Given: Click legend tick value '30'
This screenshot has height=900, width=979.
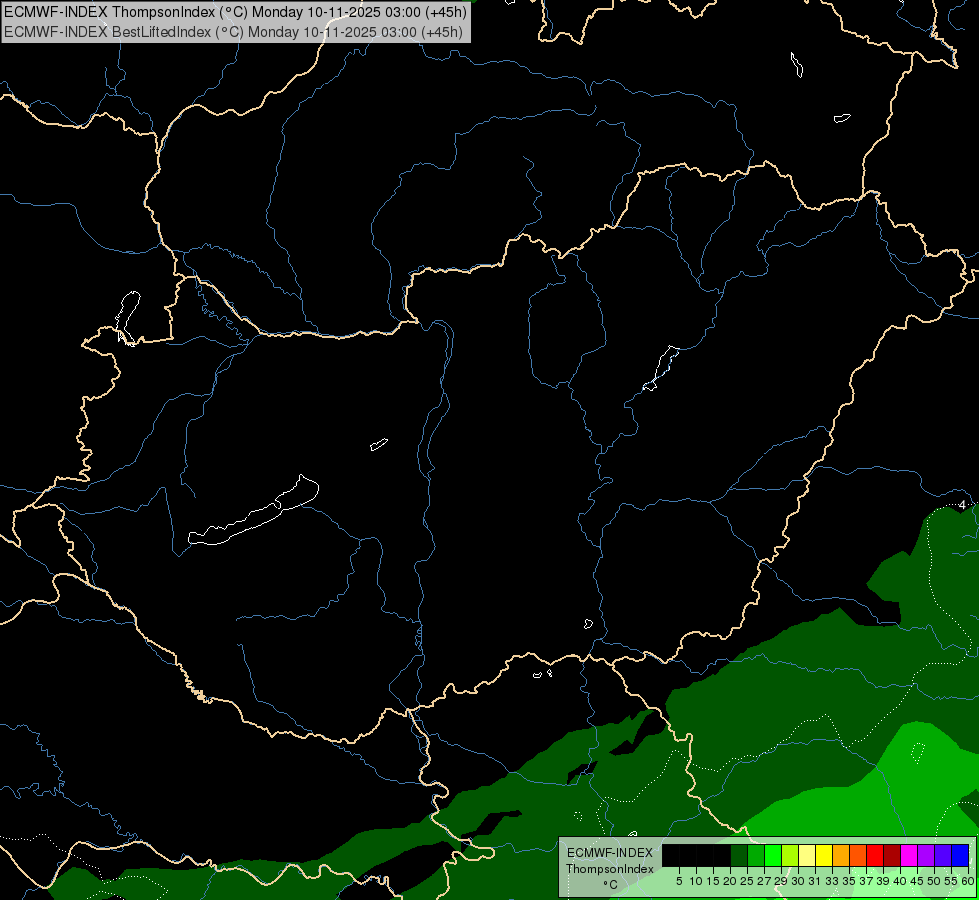Looking at the screenshot, I should click(798, 881).
